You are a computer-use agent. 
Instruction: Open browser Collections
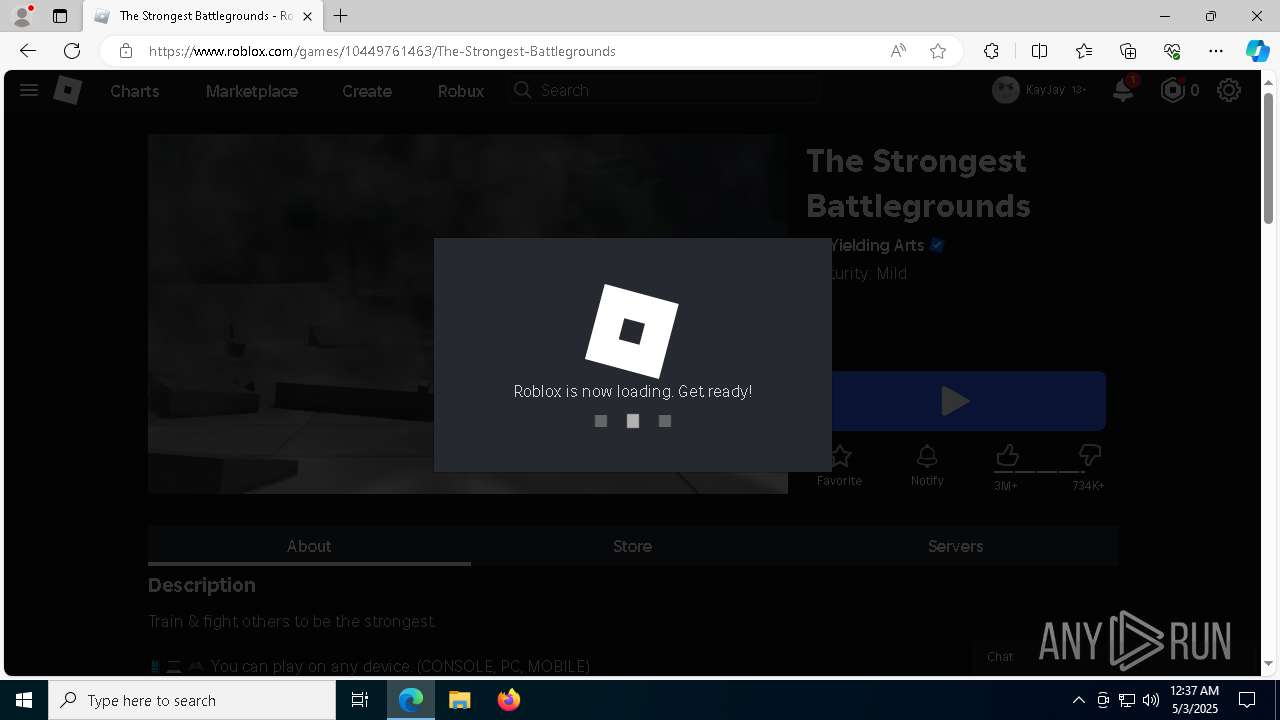pos(1128,51)
